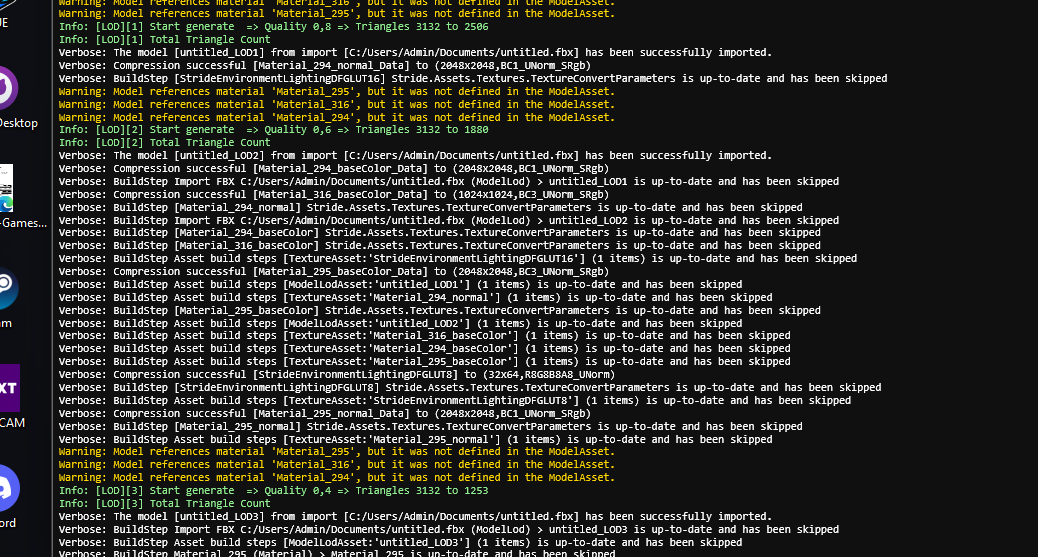Click the Material_294_normal_Data compression successful line

[324, 66]
